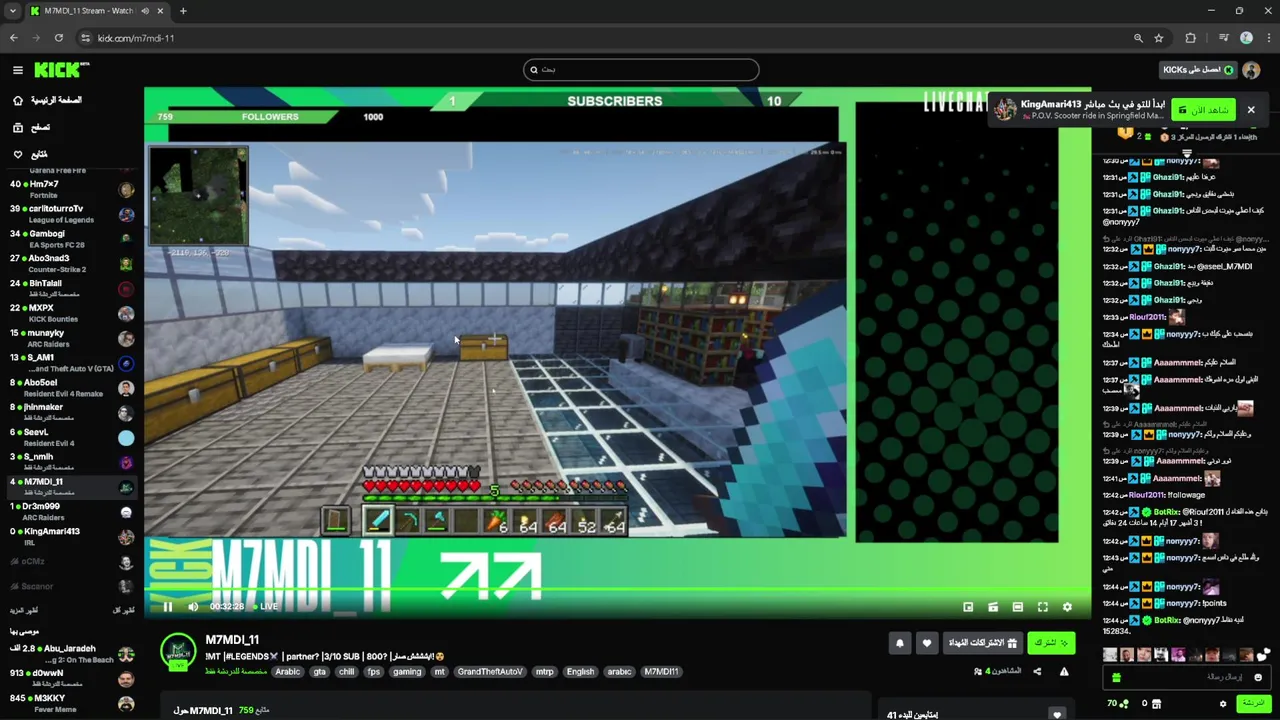Toggle follow with the heart button
Viewport: 1280px width, 720px height.
(x=927, y=643)
